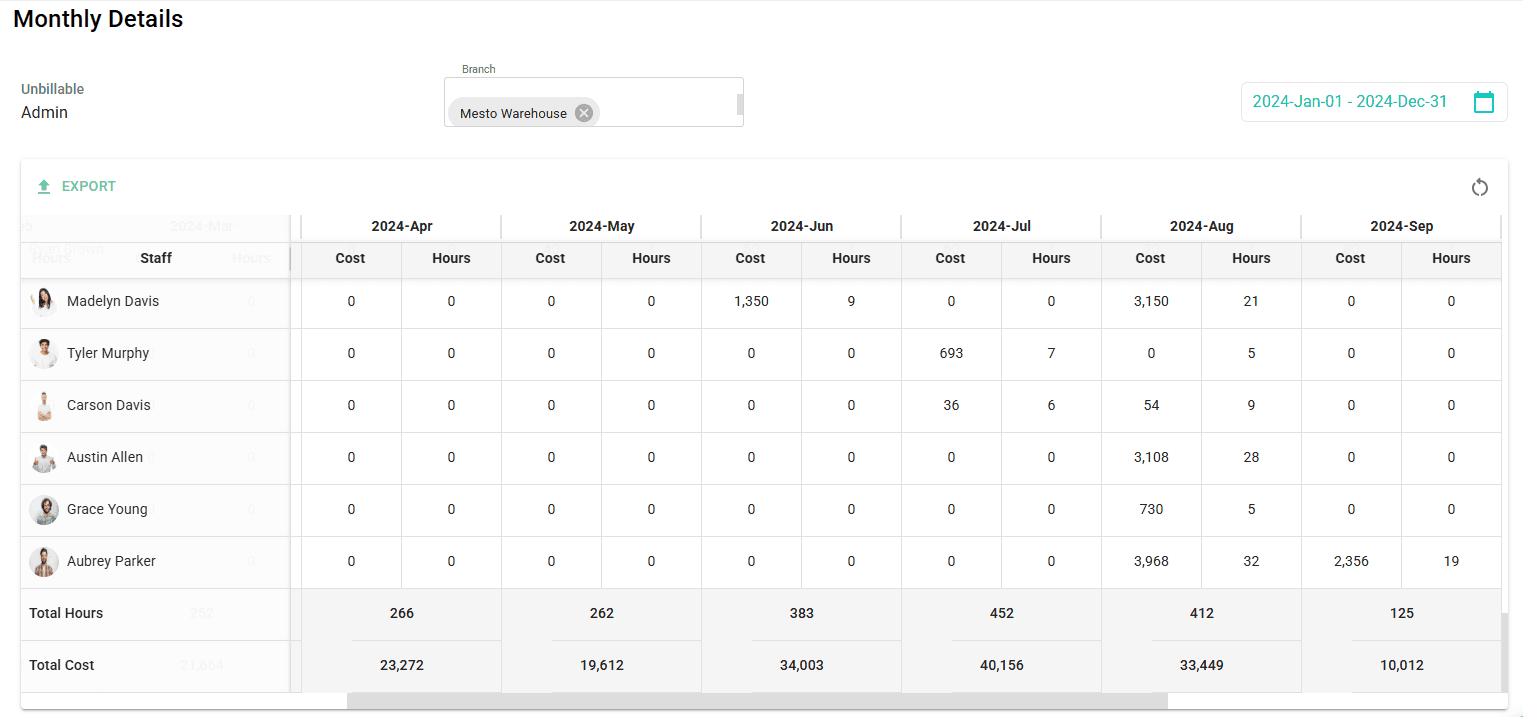Screen dimensions: 1523x717
Task: Click Madelyn Davis's profile avatar
Action: coord(44,301)
